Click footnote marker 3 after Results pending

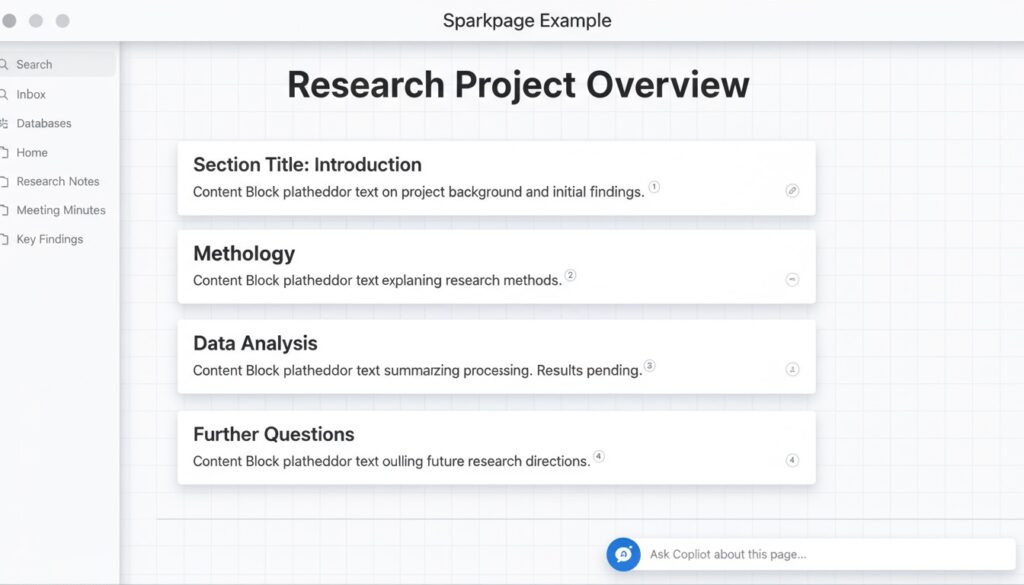(649, 366)
